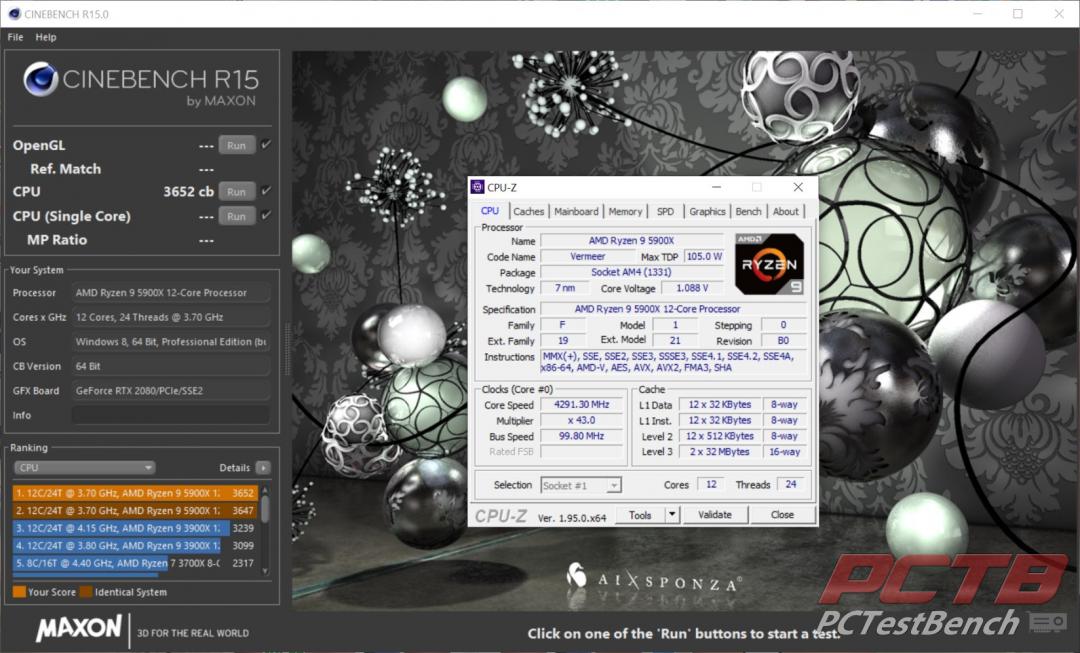
Task: Click the Tools button in CPU-Z
Action: coord(640,515)
